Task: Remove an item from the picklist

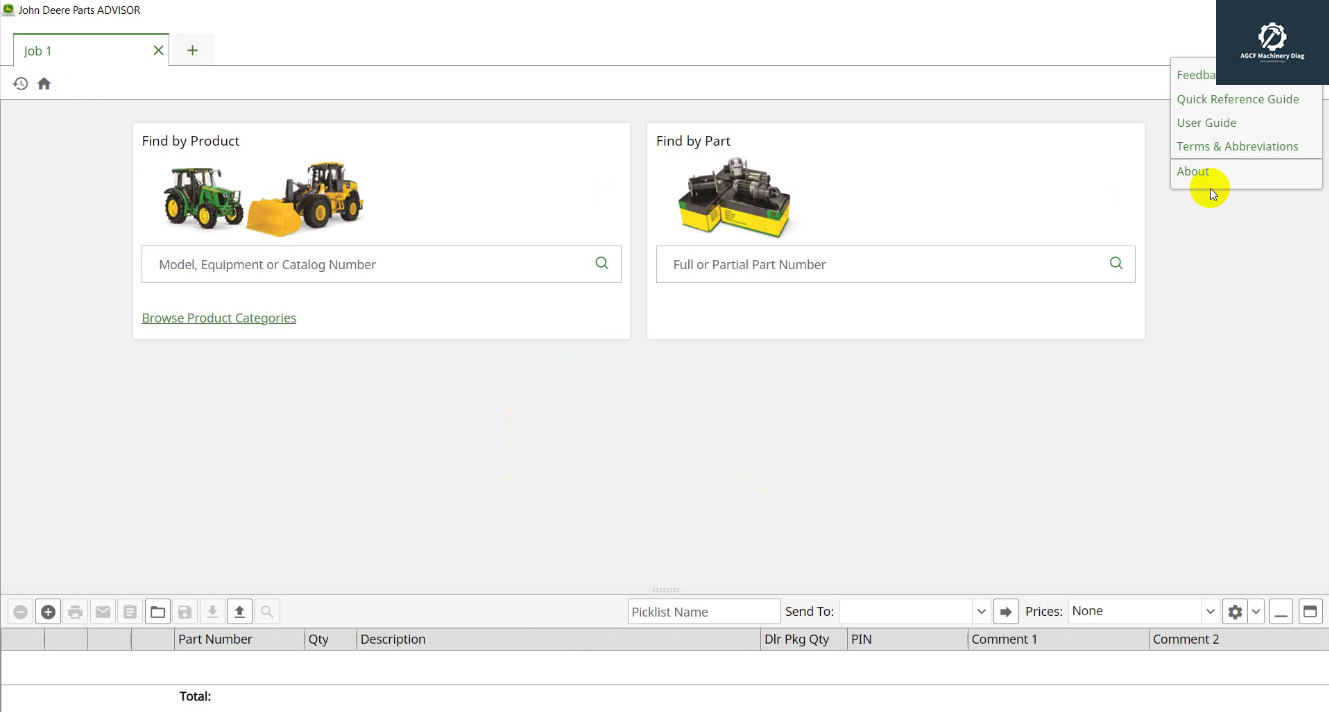Action: pos(20,611)
